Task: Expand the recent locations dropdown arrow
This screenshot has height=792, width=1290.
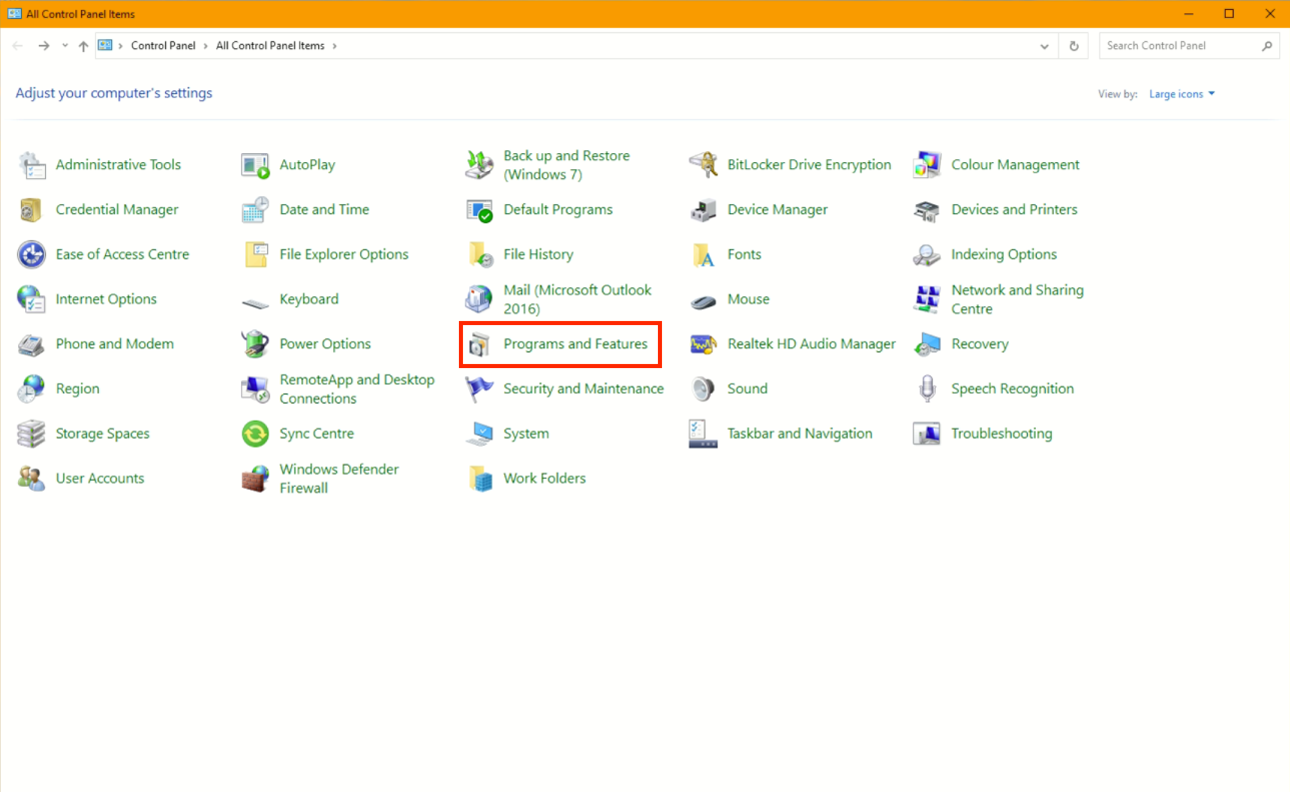Action: pyautogui.click(x=65, y=46)
